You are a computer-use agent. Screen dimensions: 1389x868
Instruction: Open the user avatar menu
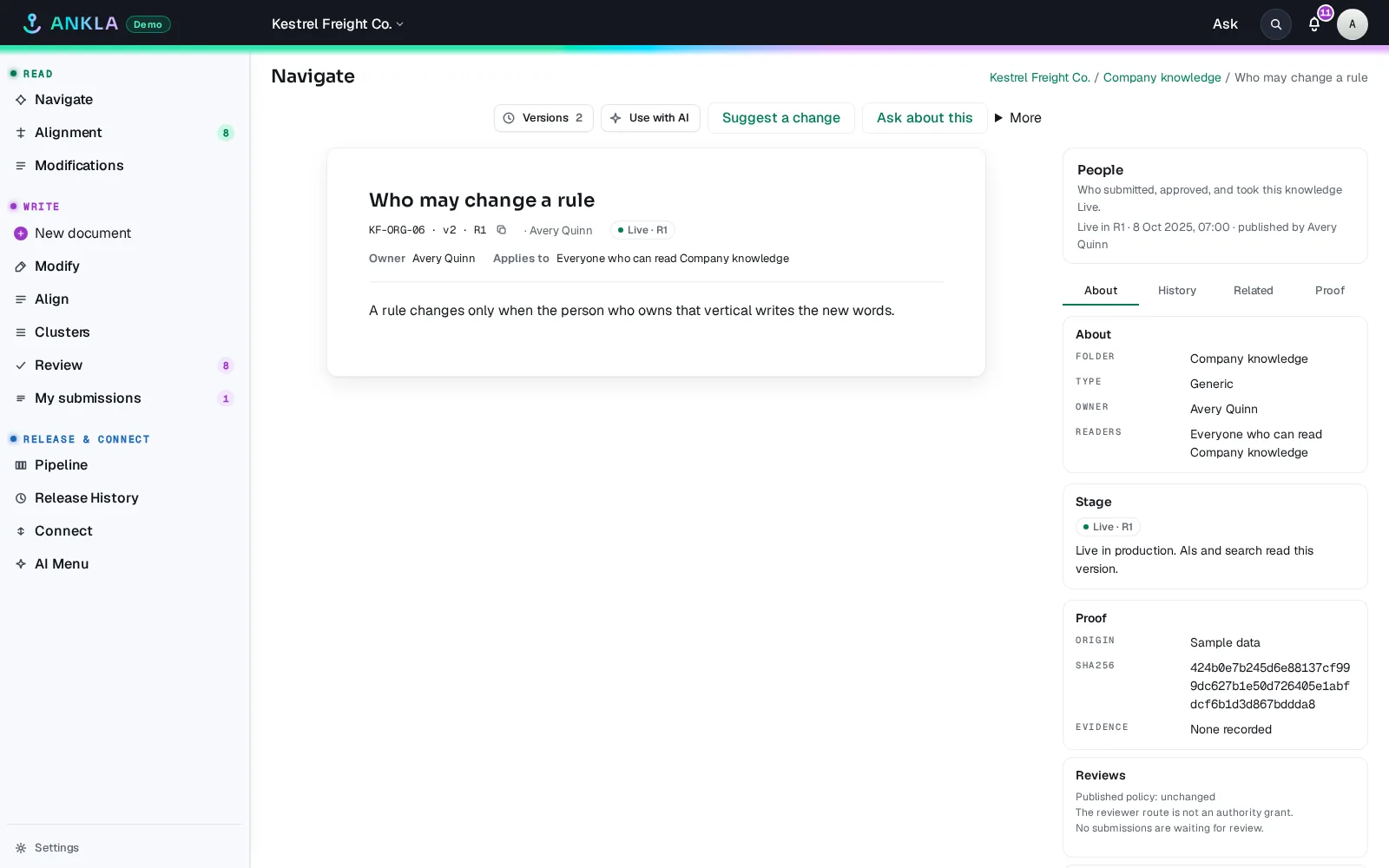point(1352,24)
